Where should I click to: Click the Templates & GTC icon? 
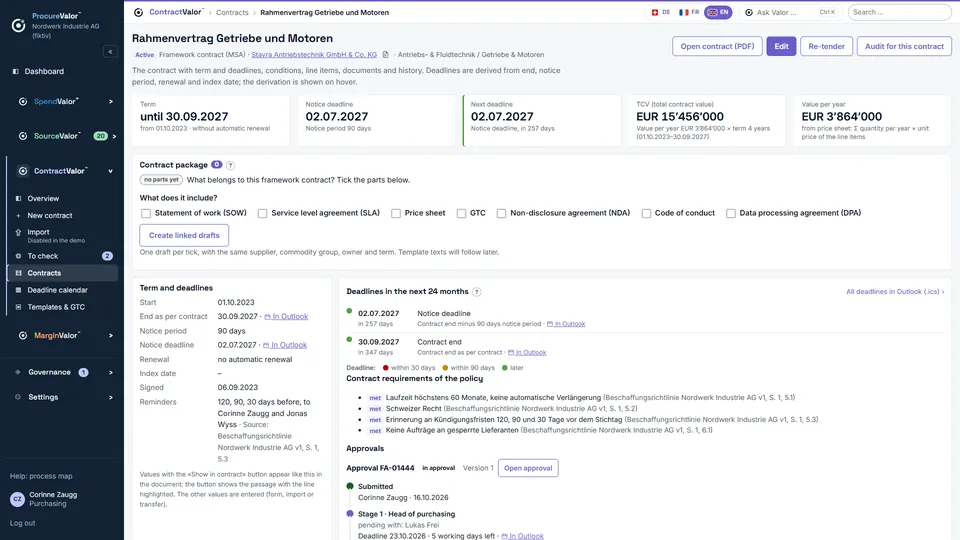click(x=18, y=307)
